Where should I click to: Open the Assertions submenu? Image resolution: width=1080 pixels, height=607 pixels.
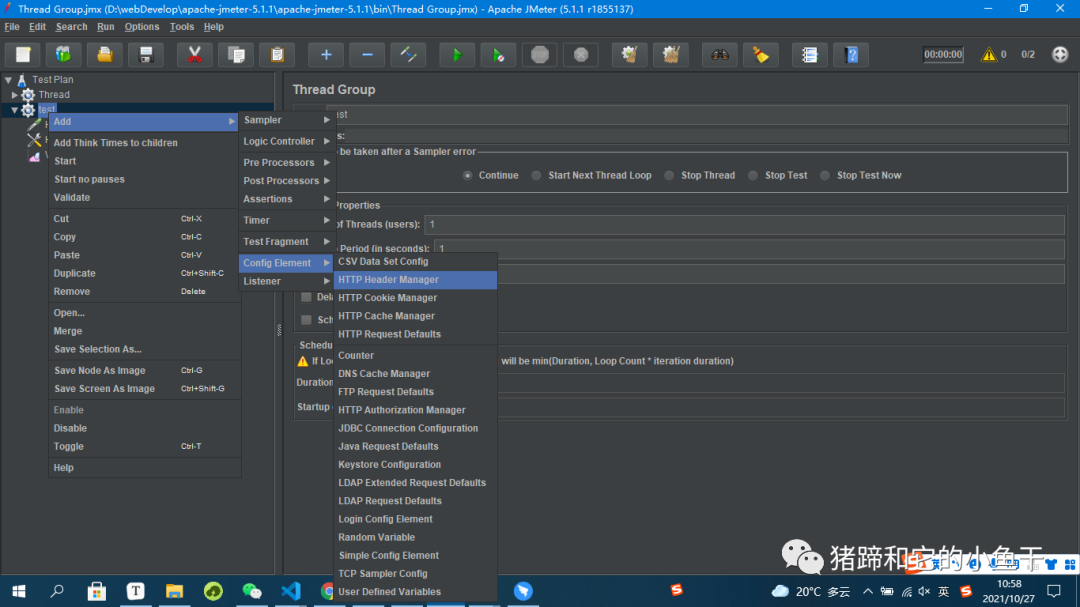[287, 199]
